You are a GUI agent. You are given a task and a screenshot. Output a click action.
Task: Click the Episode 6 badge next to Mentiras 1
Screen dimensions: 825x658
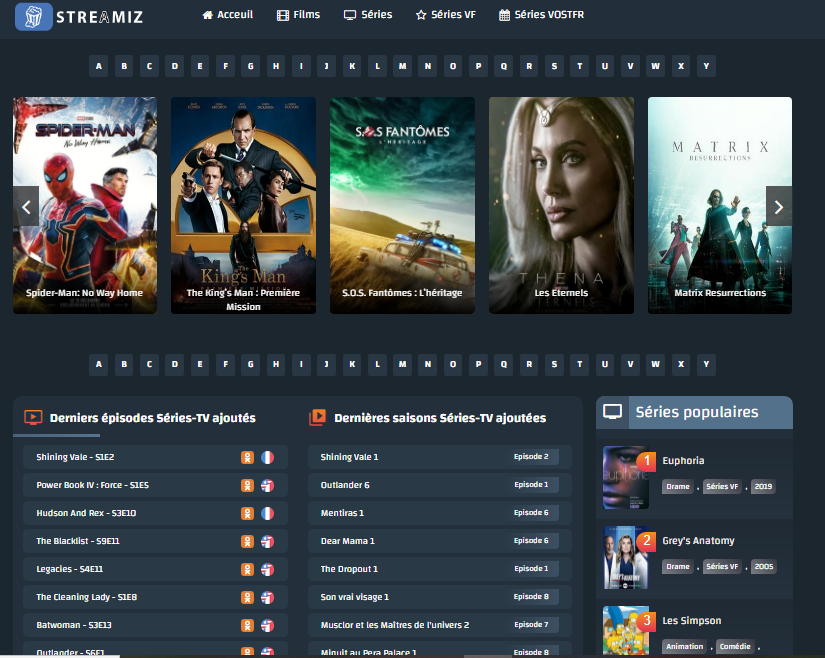click(531, 512)
